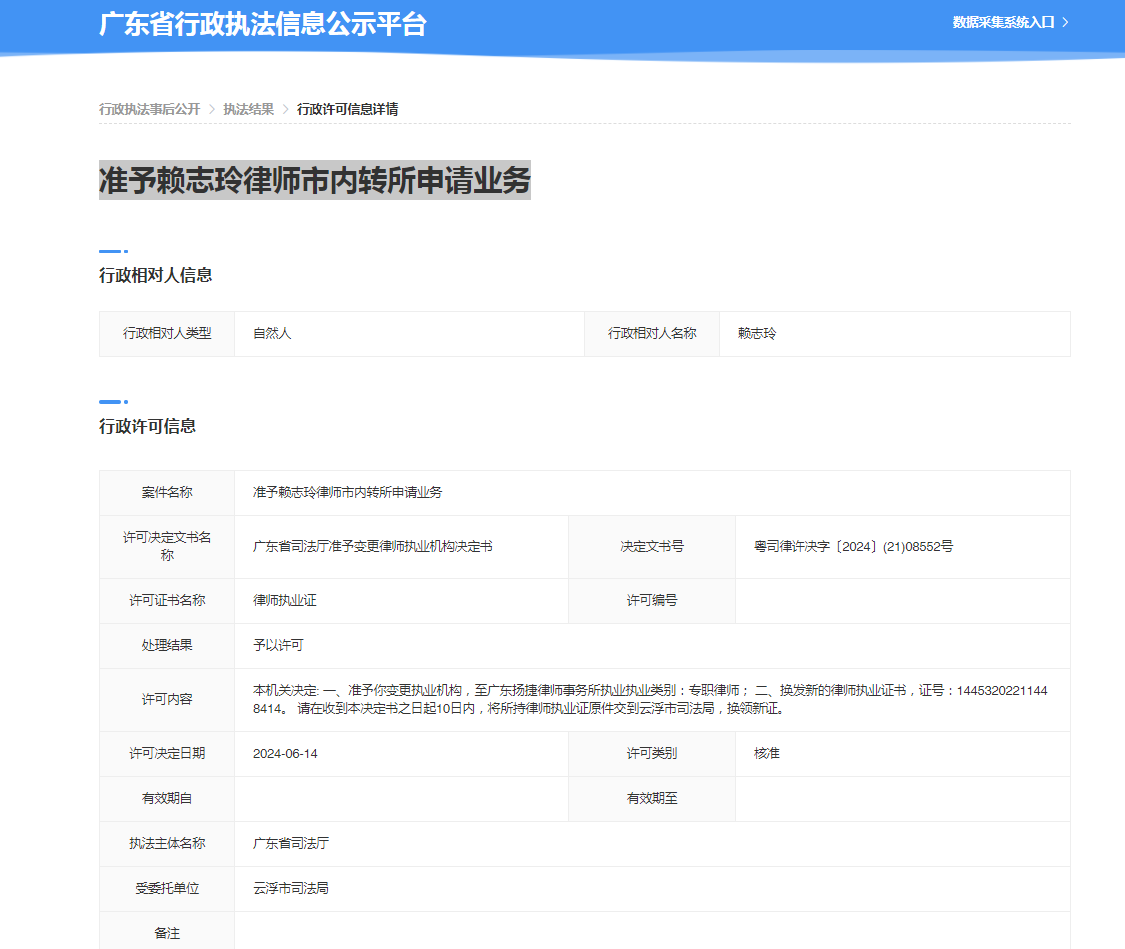Image resolution: width=1125 pixels, height=949 pixels.
Task: Click the 广东省行政执法信息公示平台 site title
Action: (x=263, y=24)
